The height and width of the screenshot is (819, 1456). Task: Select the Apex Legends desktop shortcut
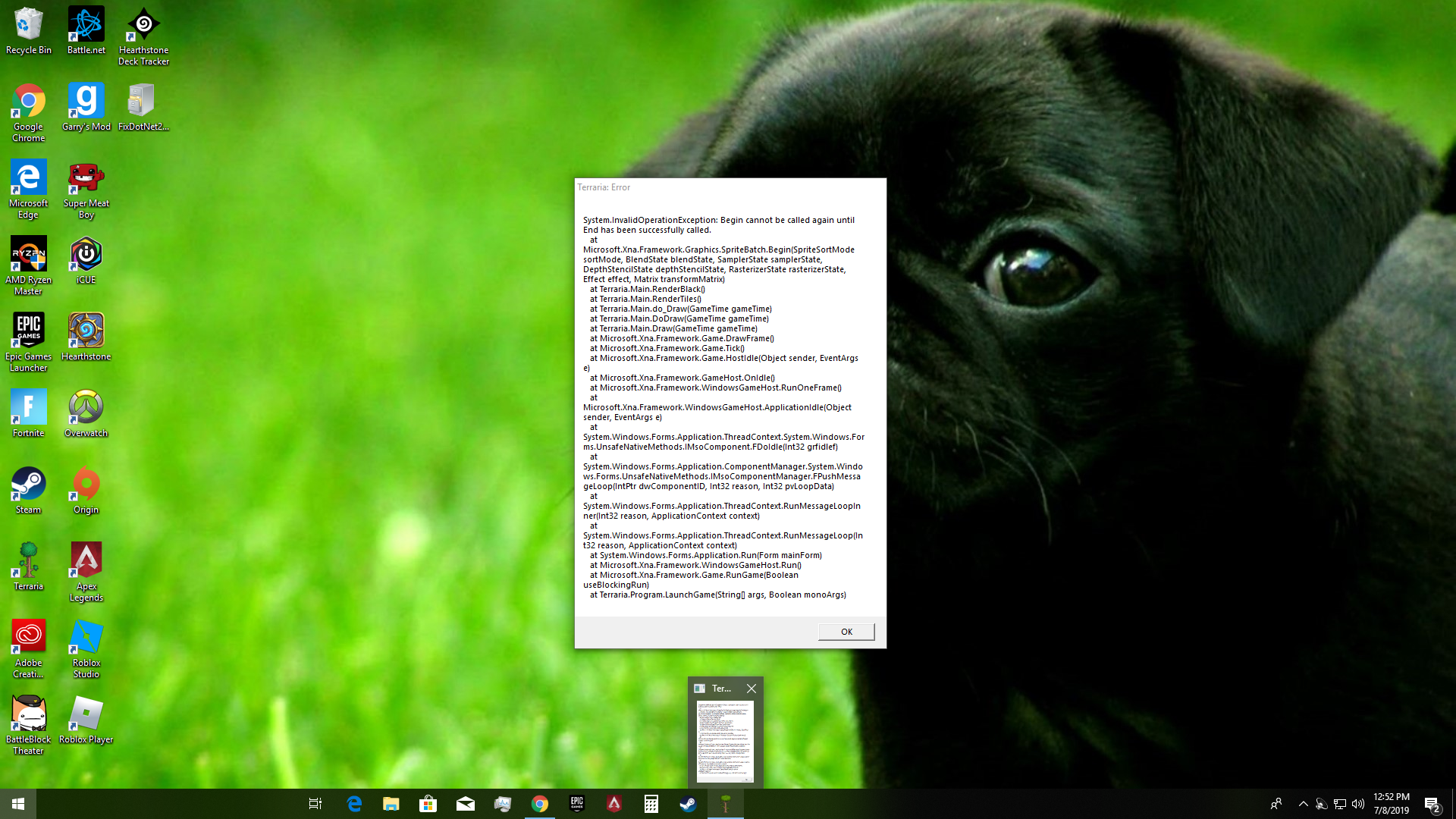point(86,573)
